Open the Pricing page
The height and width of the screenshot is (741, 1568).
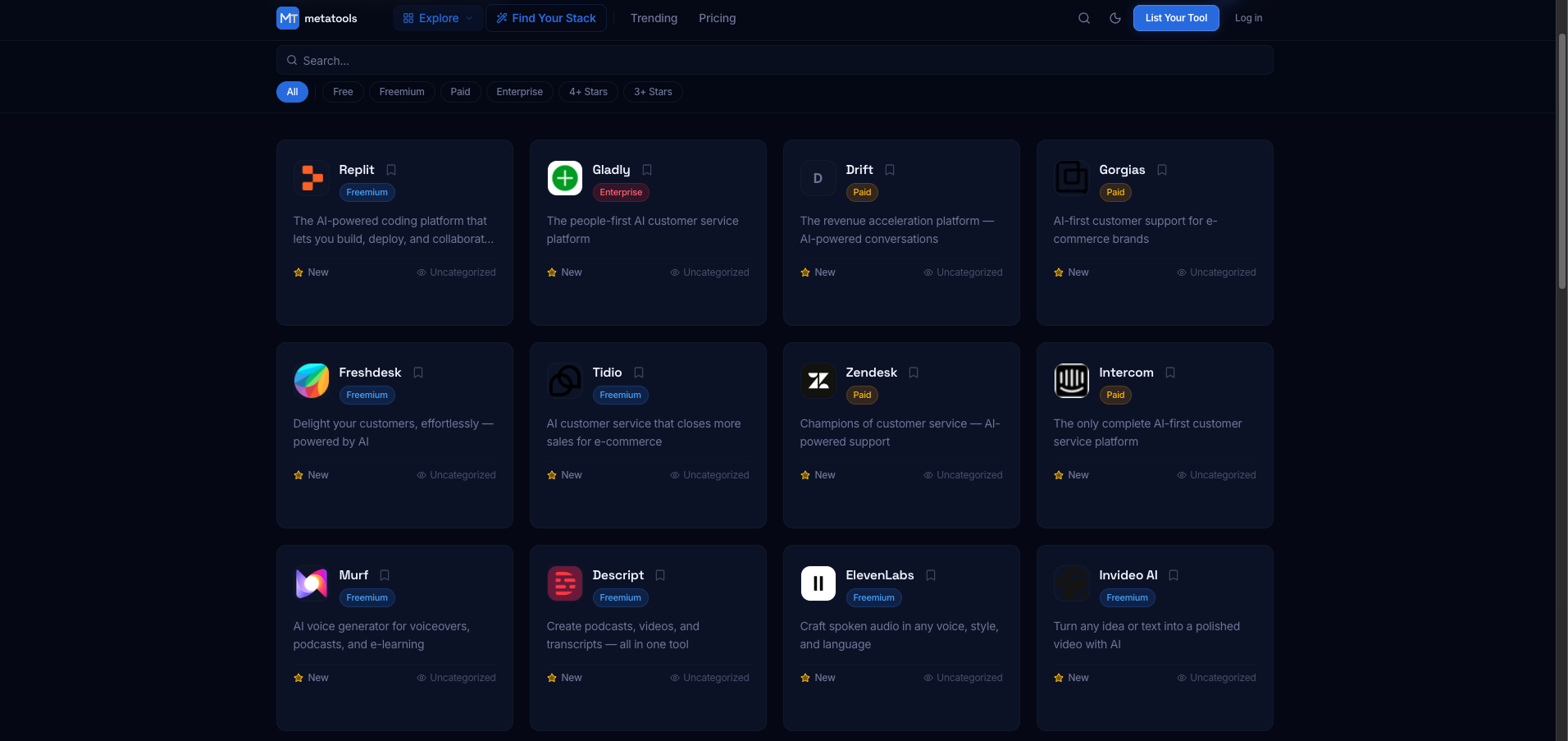[717, 17]
